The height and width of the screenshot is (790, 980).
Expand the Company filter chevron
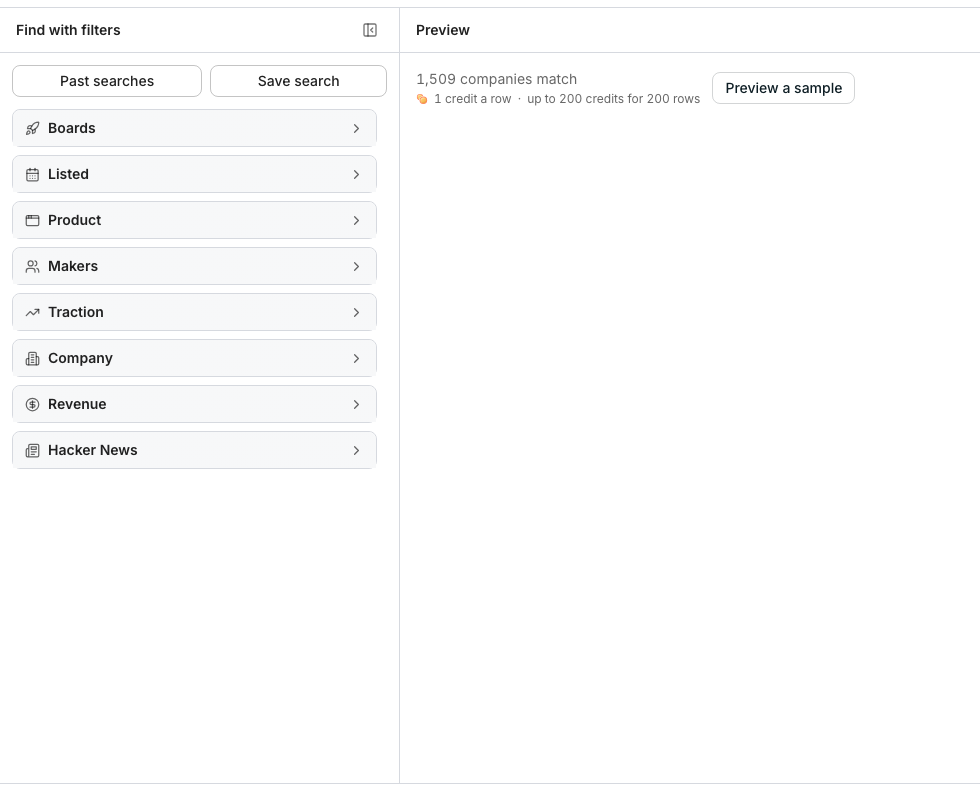click(356, 359)
